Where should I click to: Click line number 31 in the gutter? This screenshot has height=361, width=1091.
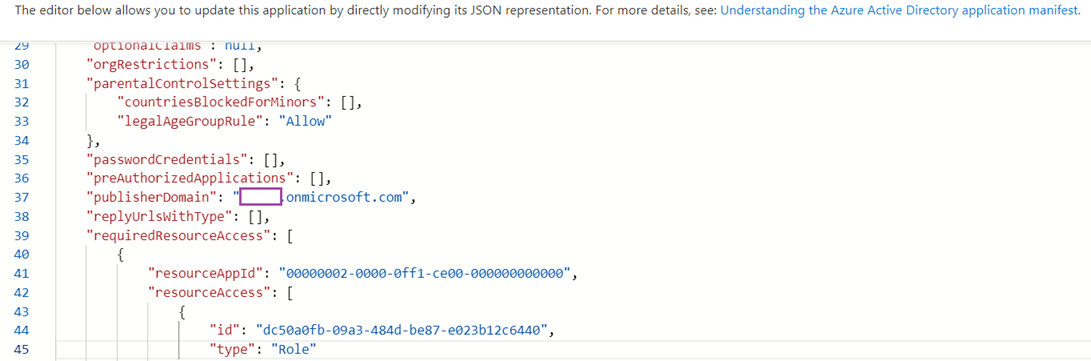(x=22, y=83)
